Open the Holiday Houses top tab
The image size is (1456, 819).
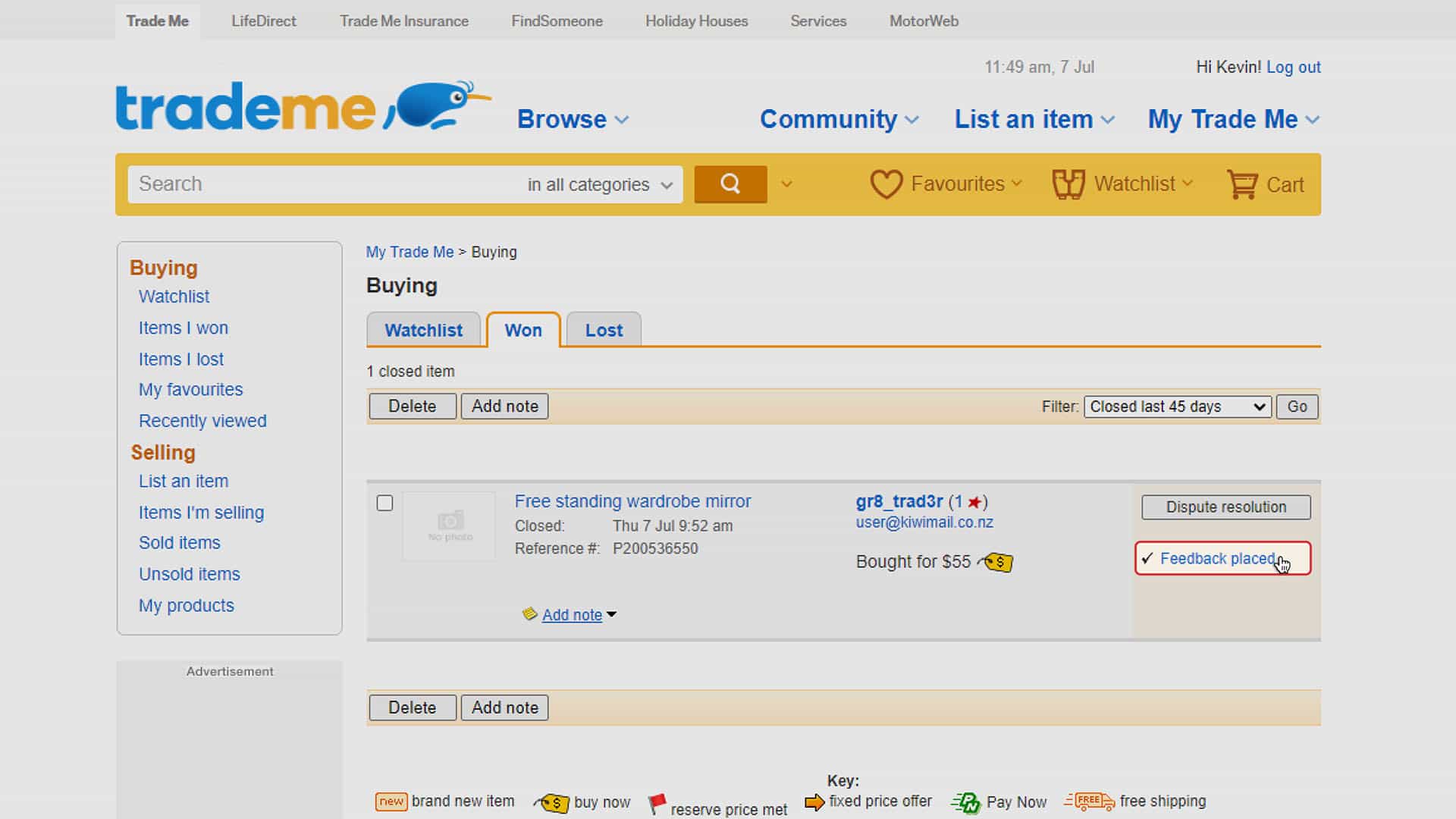(696, 21)
